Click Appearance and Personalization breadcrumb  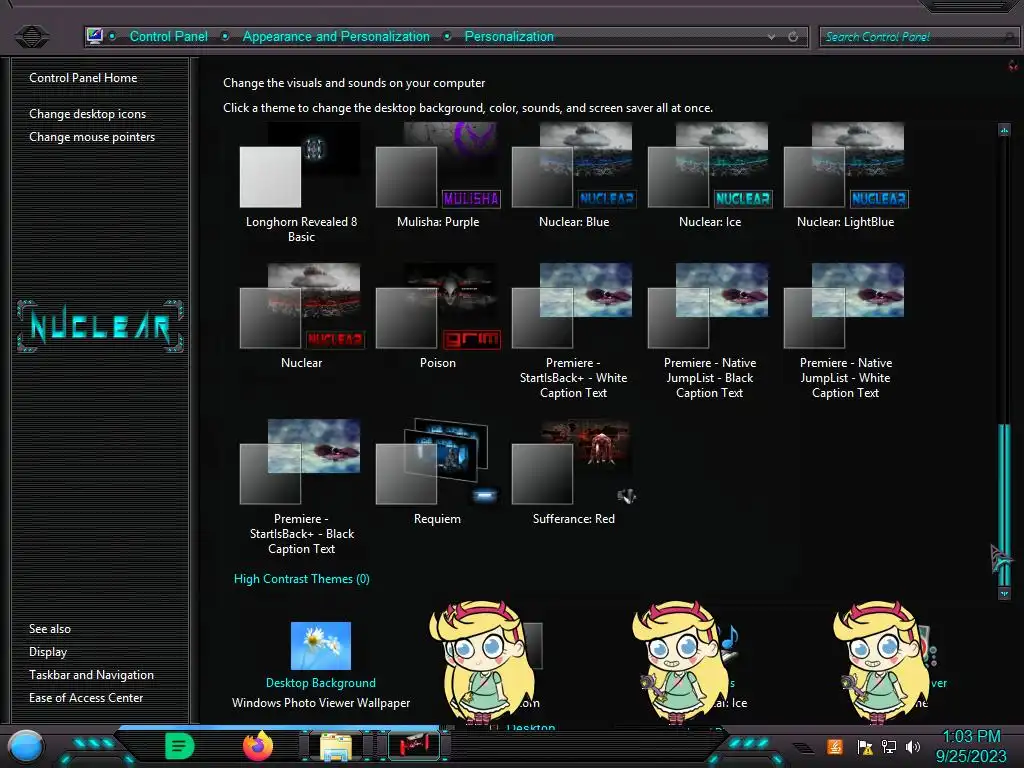click(x=336, y=37)
